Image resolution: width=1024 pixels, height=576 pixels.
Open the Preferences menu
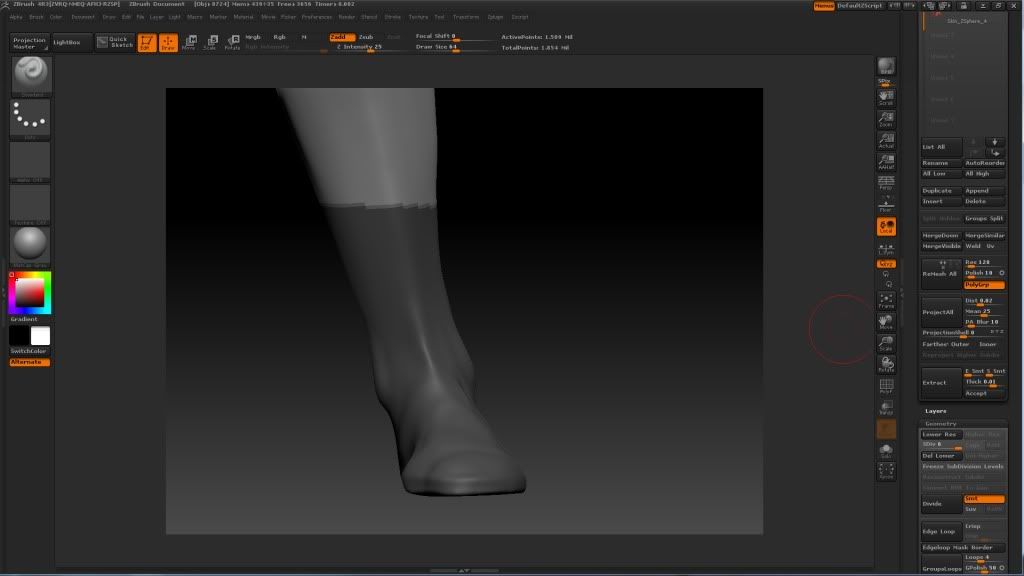316,17
